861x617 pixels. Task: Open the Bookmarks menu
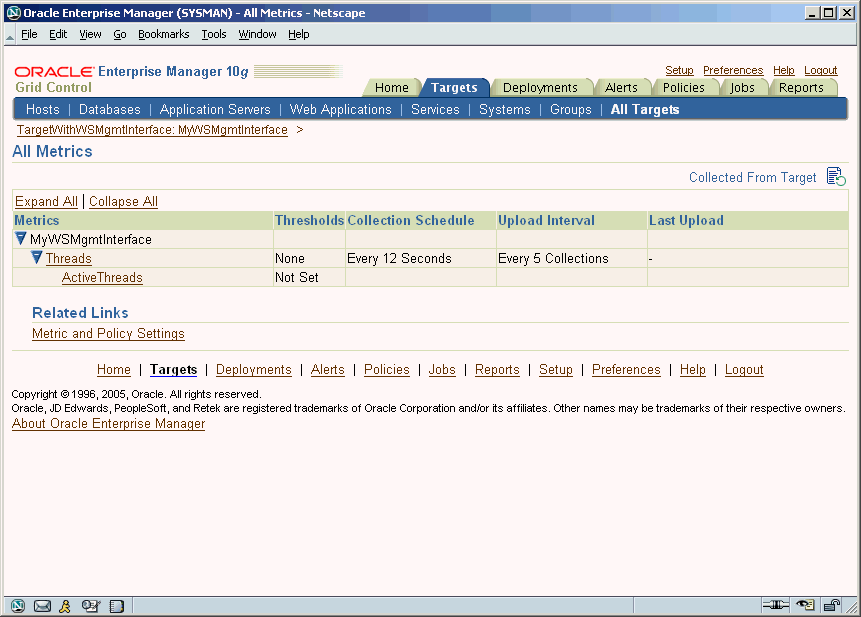pyautogui.click(x=163, y=34)
